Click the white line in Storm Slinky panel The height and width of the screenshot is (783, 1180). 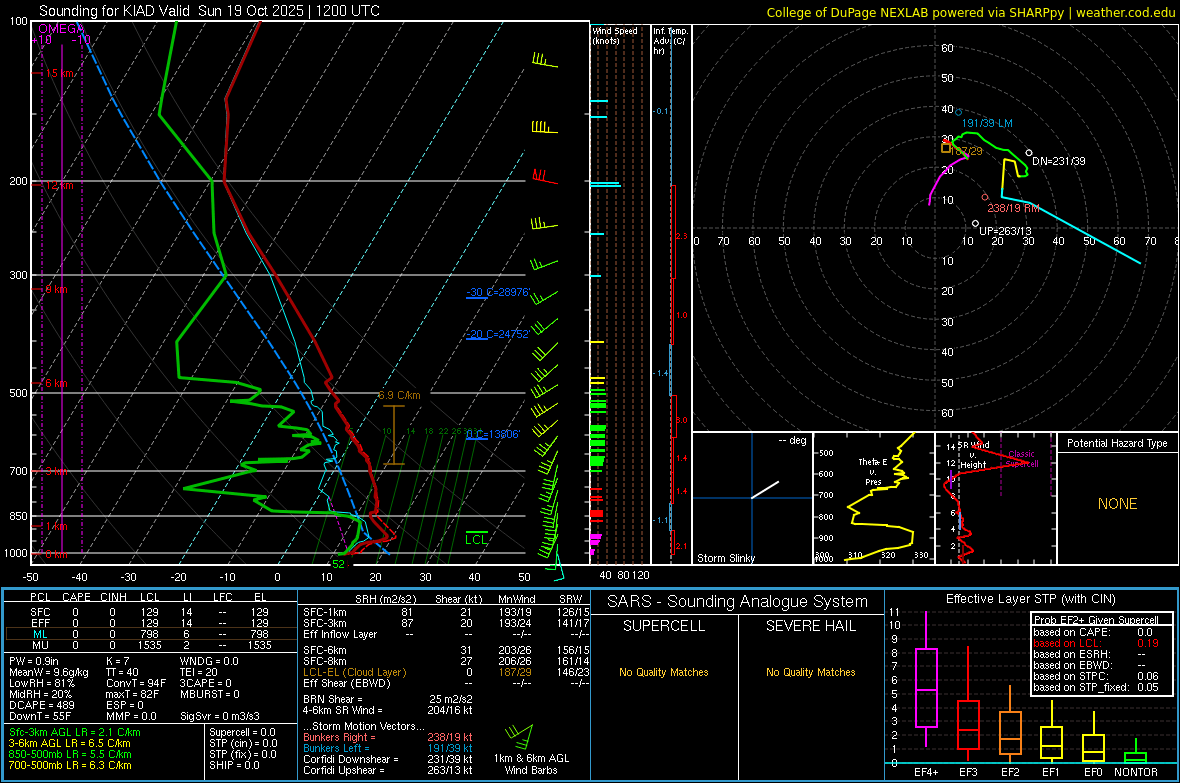click(x=765, y=489)
